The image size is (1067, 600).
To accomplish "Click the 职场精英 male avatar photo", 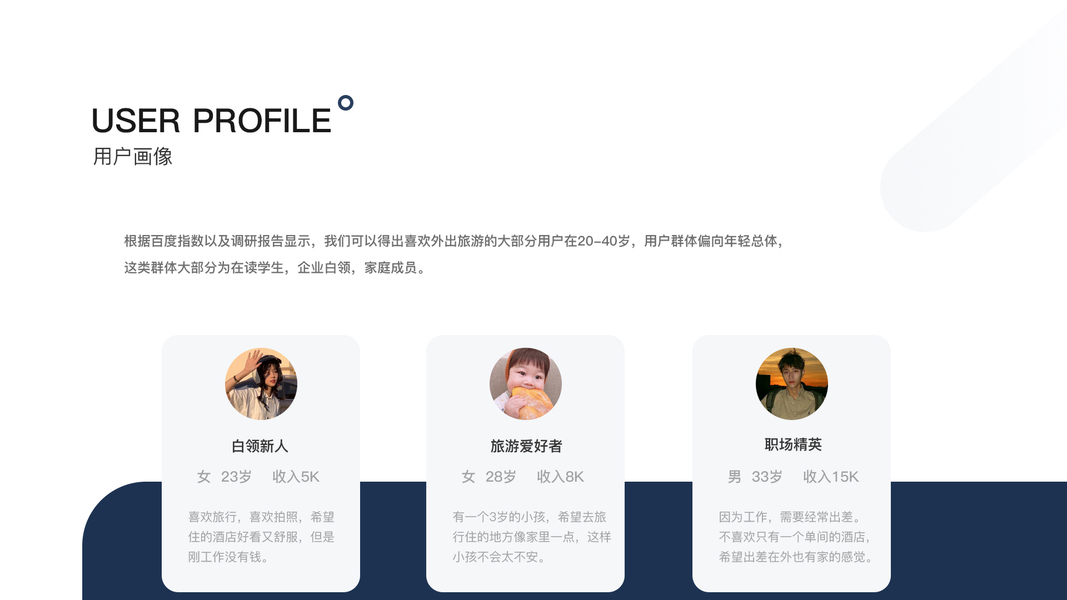I will pos(791,384).
